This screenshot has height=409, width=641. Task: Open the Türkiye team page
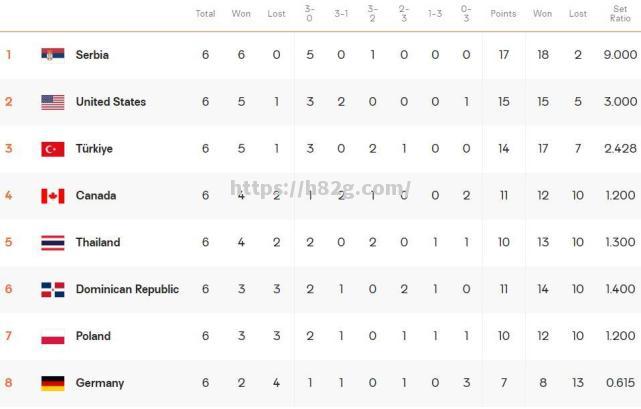click(94, 149)
